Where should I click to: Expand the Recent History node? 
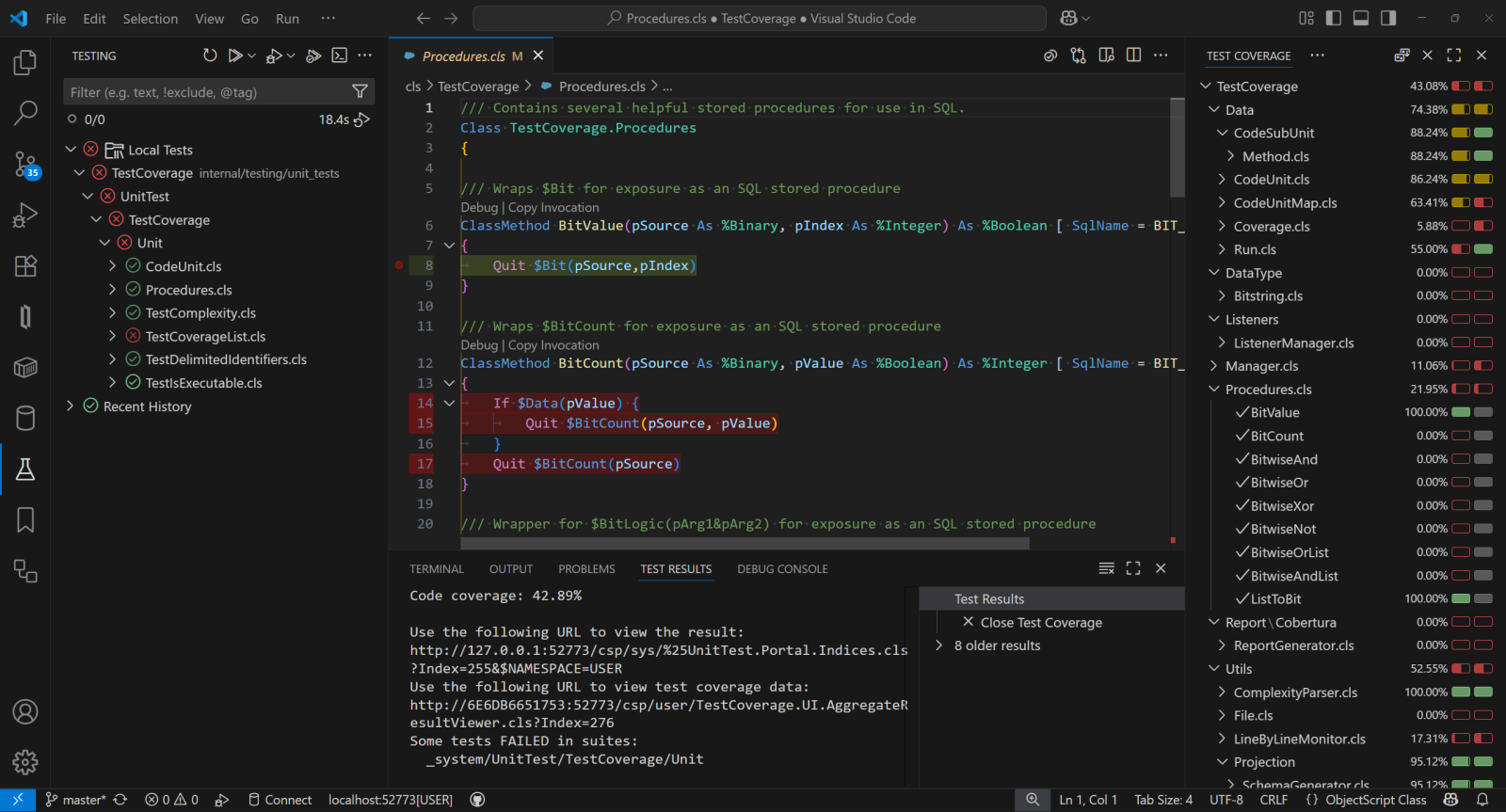click(71, 406)
